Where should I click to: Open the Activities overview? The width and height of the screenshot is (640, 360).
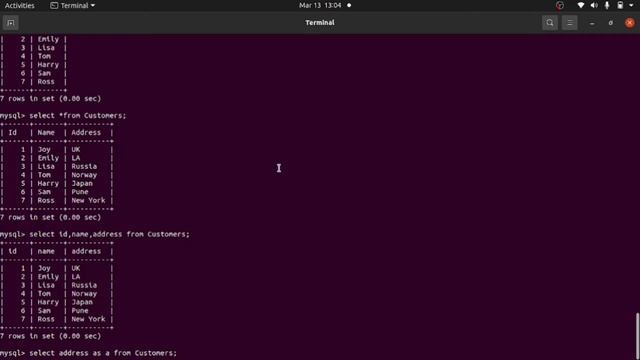[x=20, y=5]
